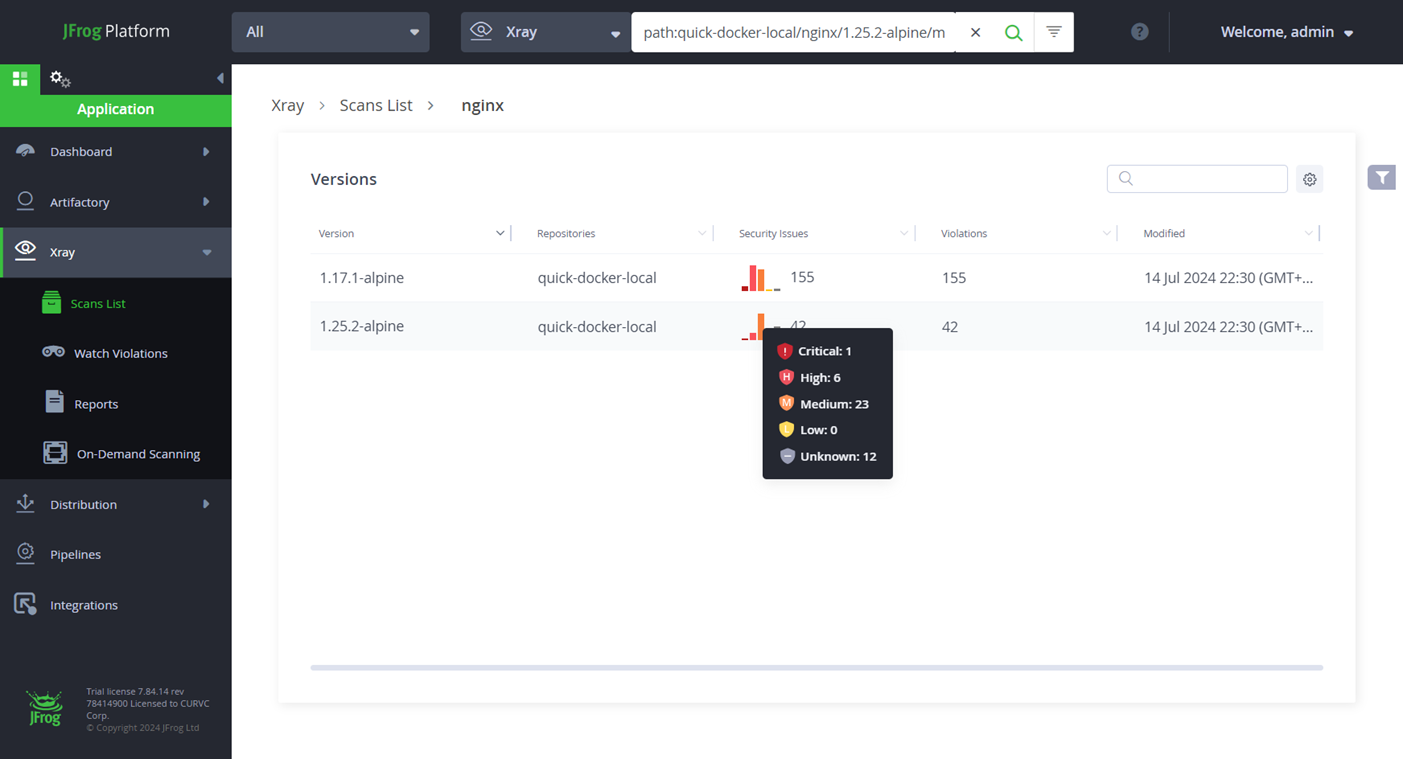This screenshot has width=1403, height=759.
Task: Toggle the funnel filter button at right
Action: 1381,177
